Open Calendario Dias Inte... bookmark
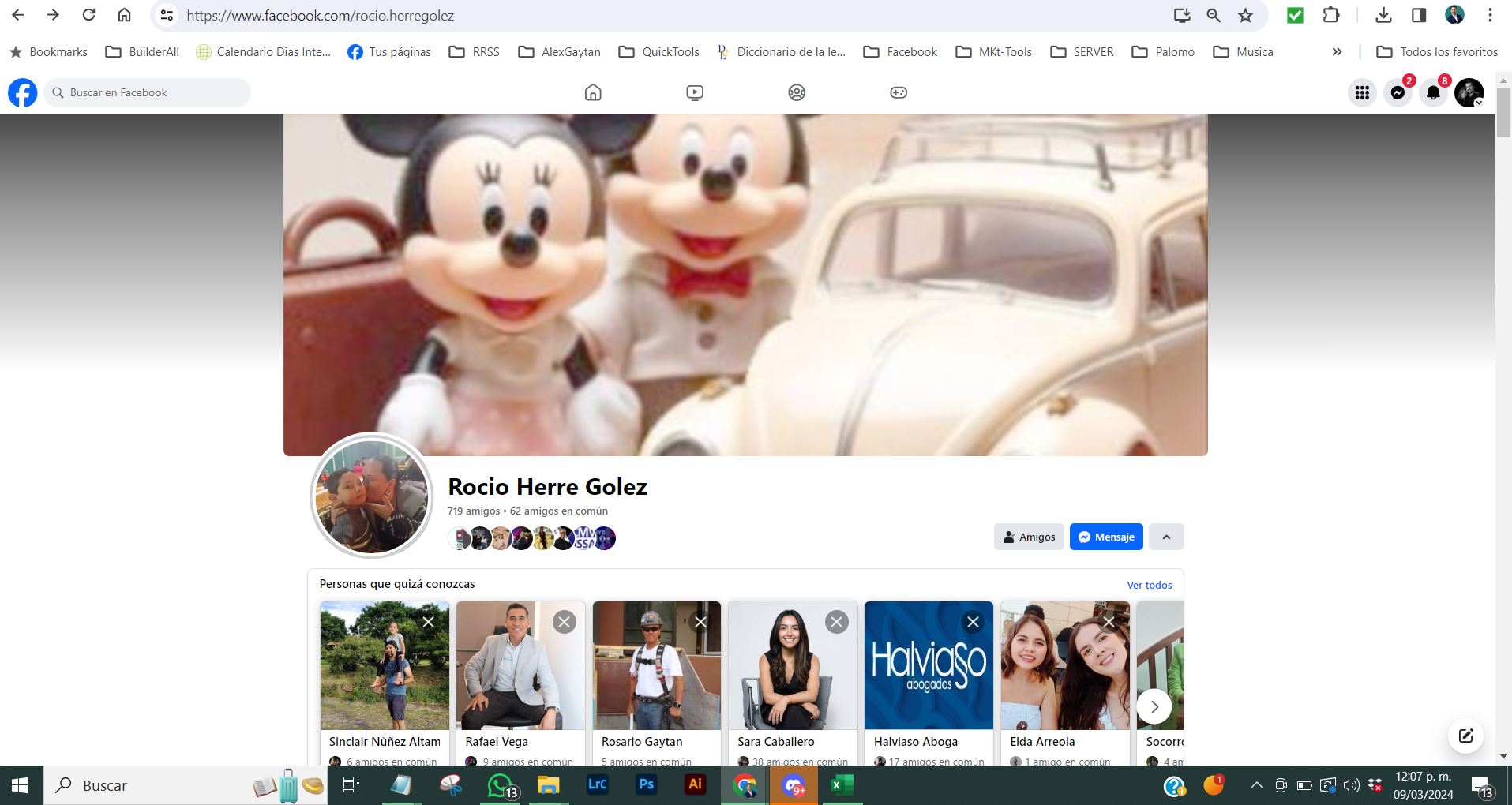The image size is (1512, 805). [264, 52]
